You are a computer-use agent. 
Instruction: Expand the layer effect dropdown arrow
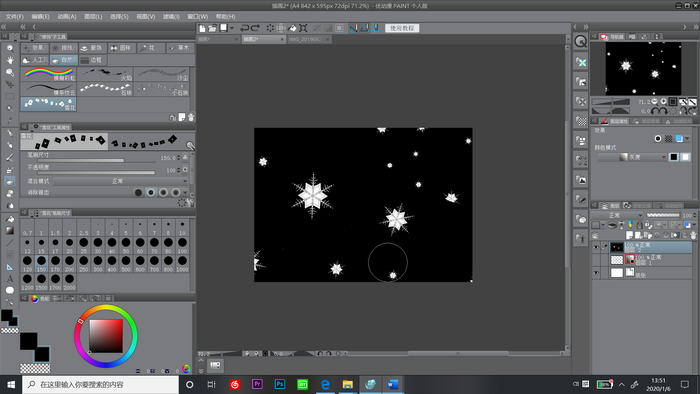687,139
